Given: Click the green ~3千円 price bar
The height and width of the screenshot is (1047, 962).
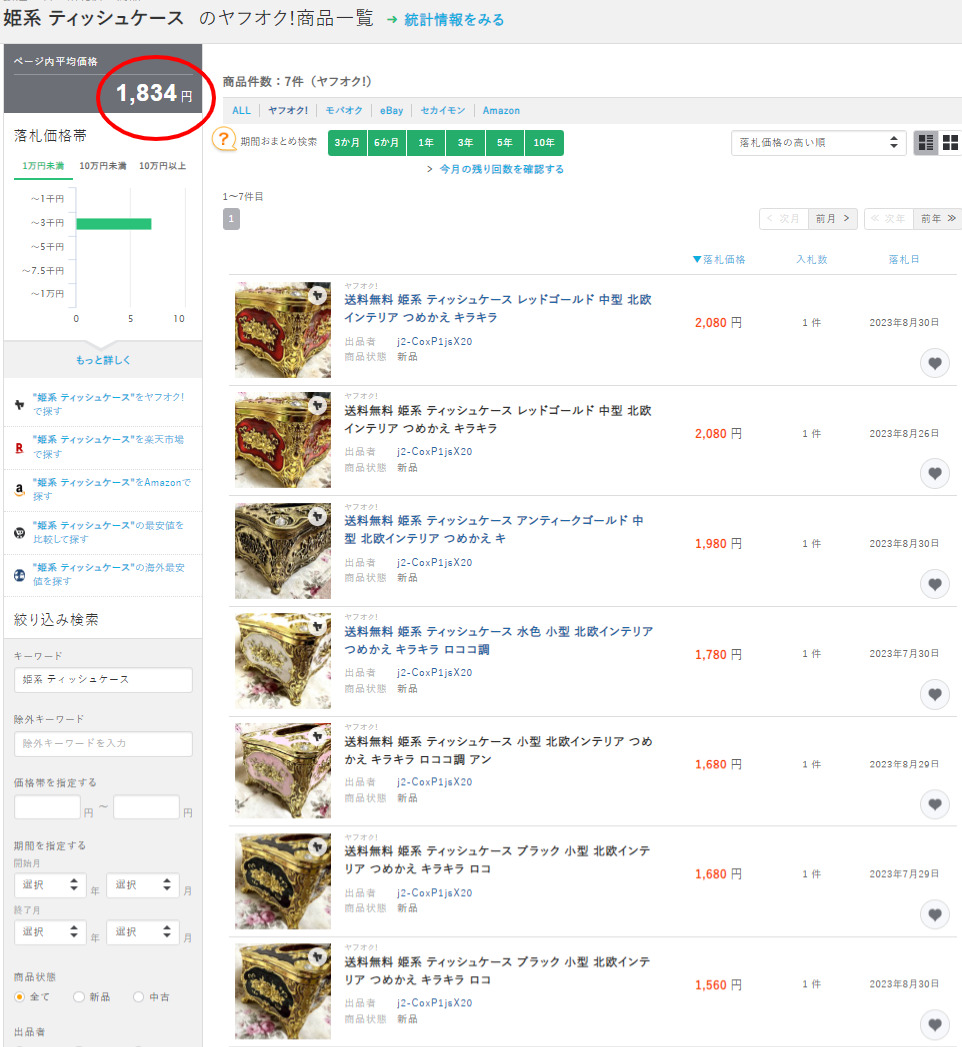Looking at the screenshot, I should pos(113,223).
